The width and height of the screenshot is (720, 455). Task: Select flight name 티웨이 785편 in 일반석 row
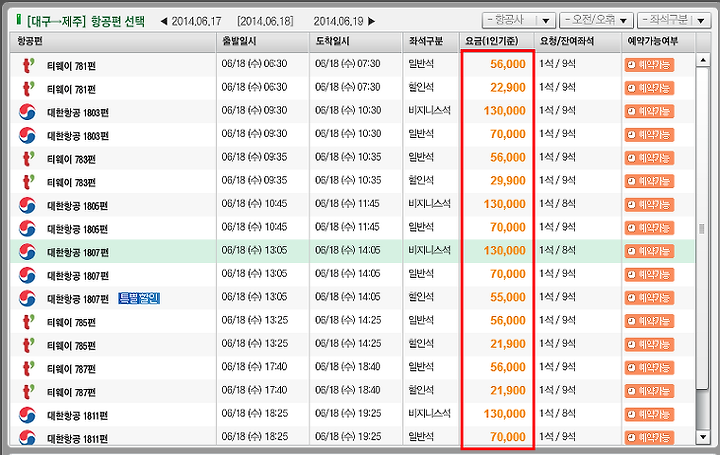pyautogui.click(x=71, y=322)
